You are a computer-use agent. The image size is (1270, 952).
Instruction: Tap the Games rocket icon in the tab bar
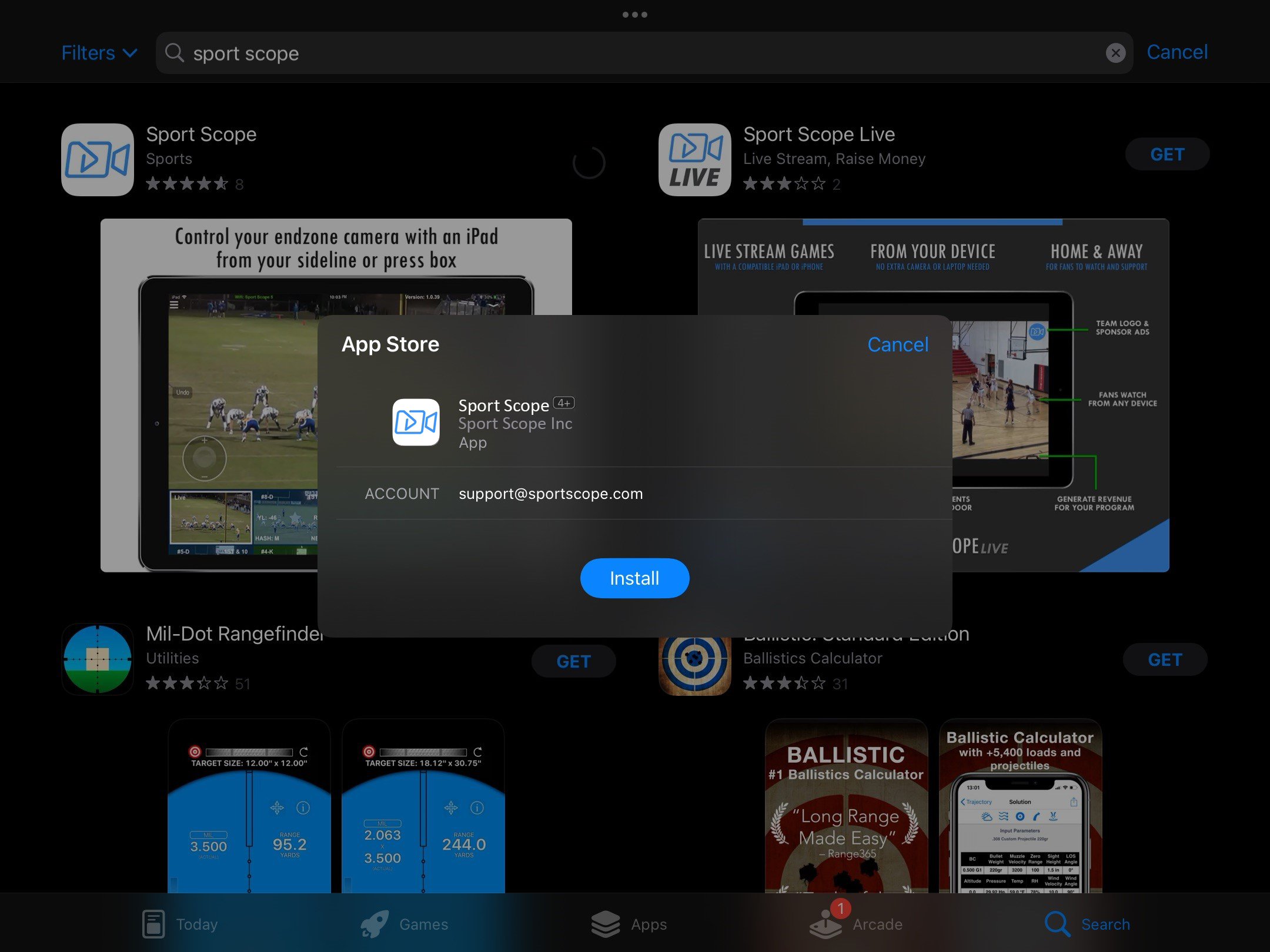(379, 923)
